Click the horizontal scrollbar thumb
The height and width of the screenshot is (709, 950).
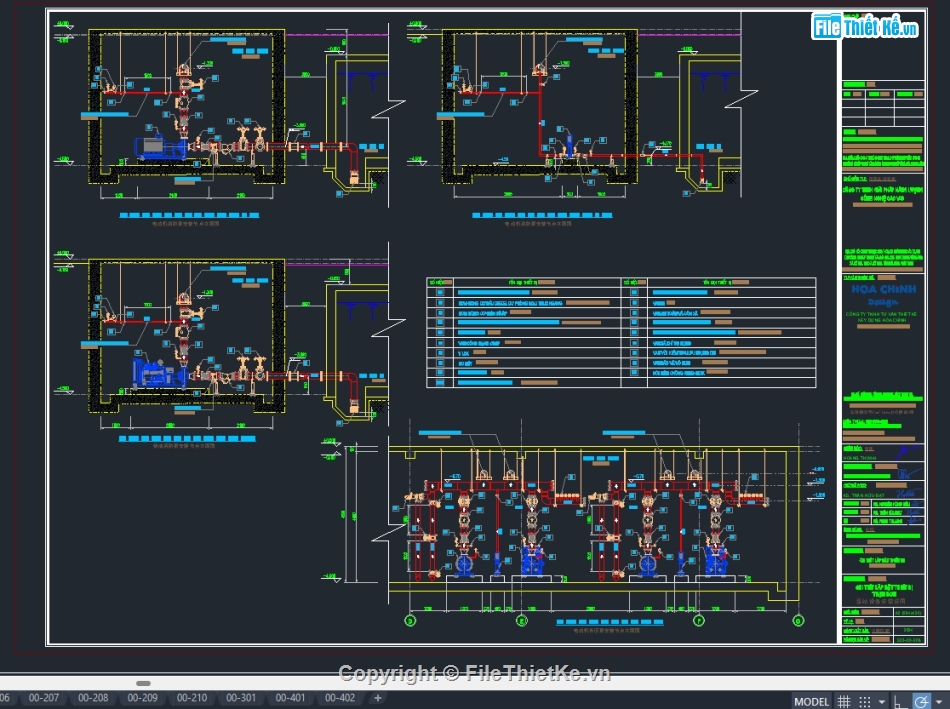[x=143, y=683]
